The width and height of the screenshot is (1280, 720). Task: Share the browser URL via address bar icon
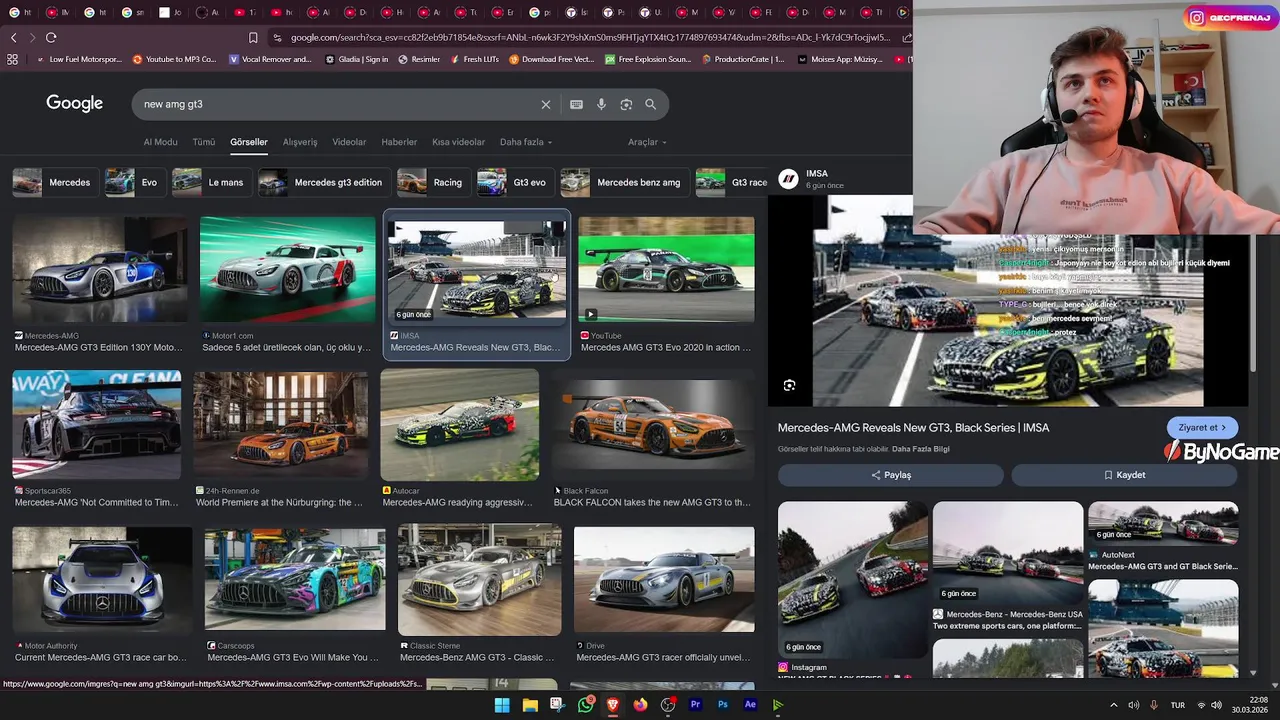[x=906, y=37]
